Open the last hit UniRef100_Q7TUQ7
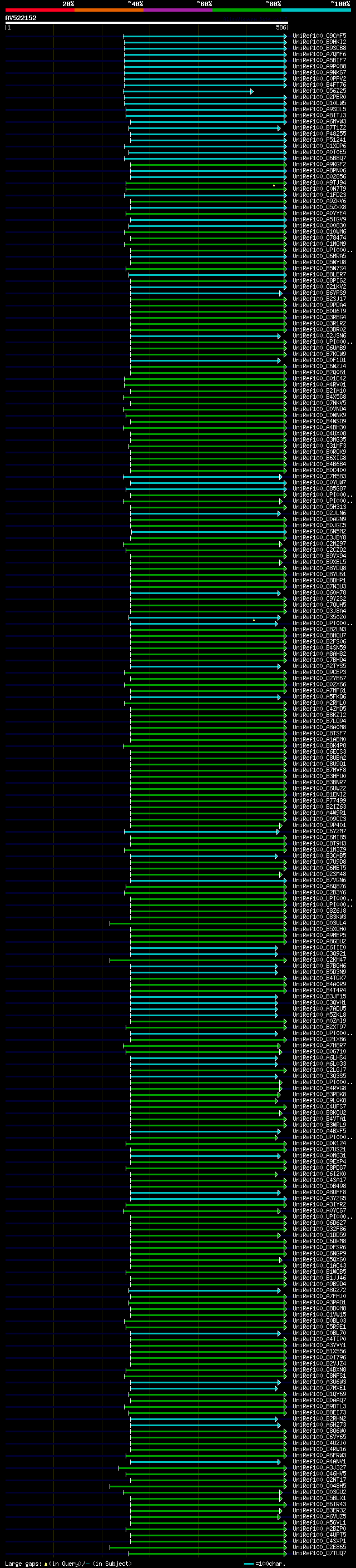The height and width of the screenshot is (1568, 356). [x=319, y=1553]
